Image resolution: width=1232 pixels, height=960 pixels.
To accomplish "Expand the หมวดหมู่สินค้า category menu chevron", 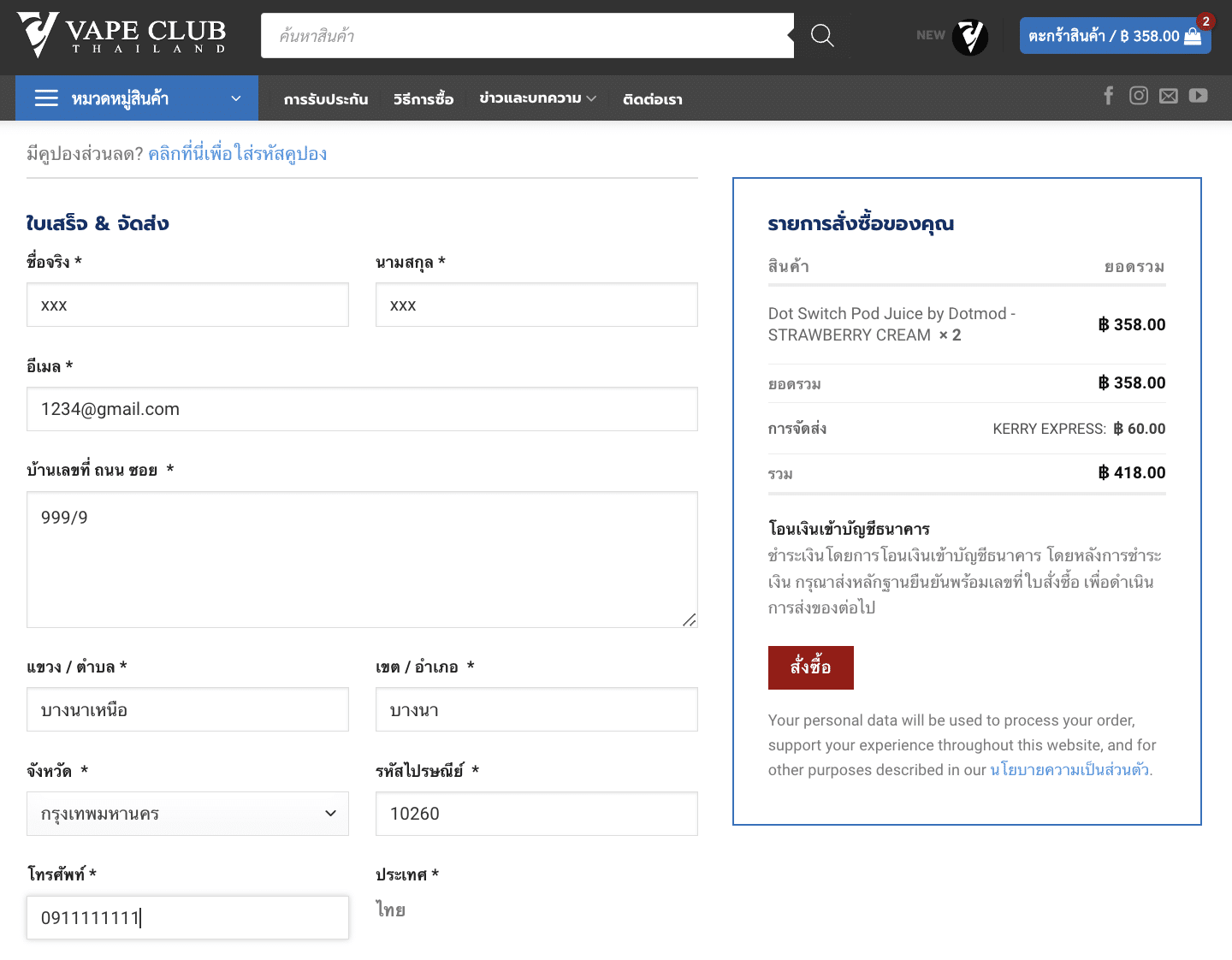I will point(235,98).
